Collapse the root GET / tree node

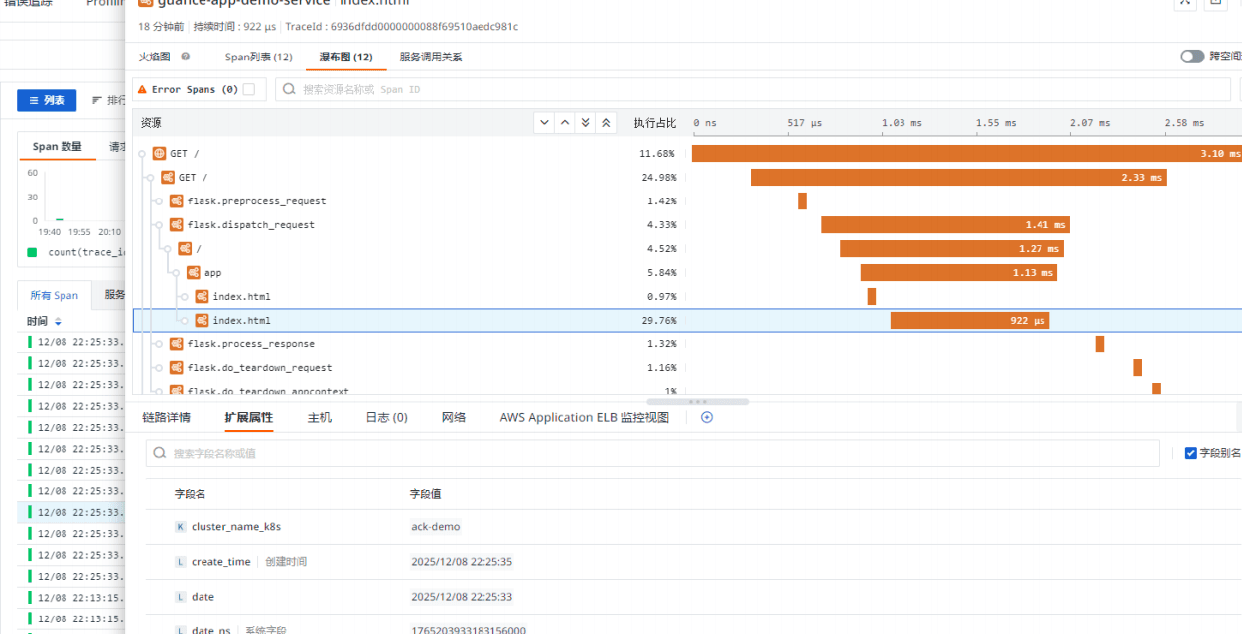click(142, 154)
